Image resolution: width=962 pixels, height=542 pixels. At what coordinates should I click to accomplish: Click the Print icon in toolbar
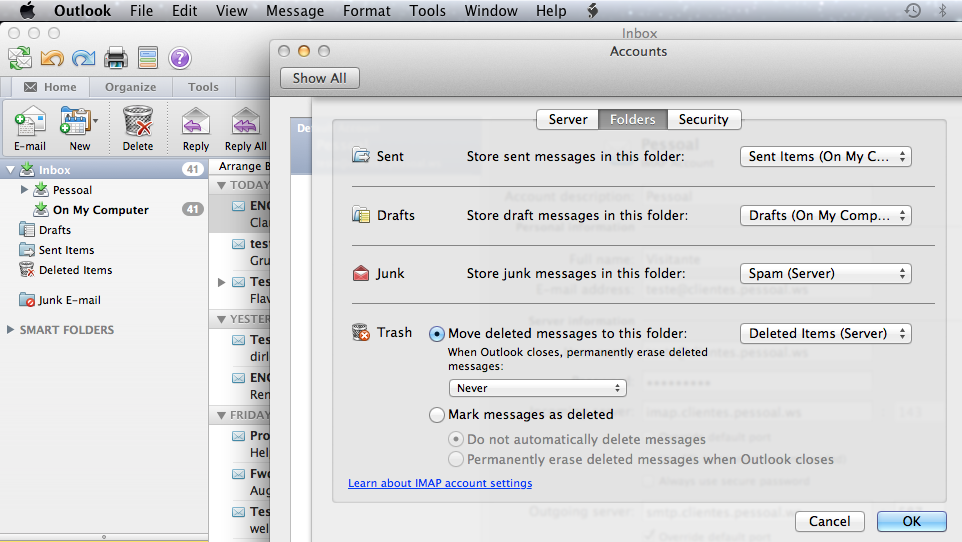pyautogui.click(x=115, y=58)
